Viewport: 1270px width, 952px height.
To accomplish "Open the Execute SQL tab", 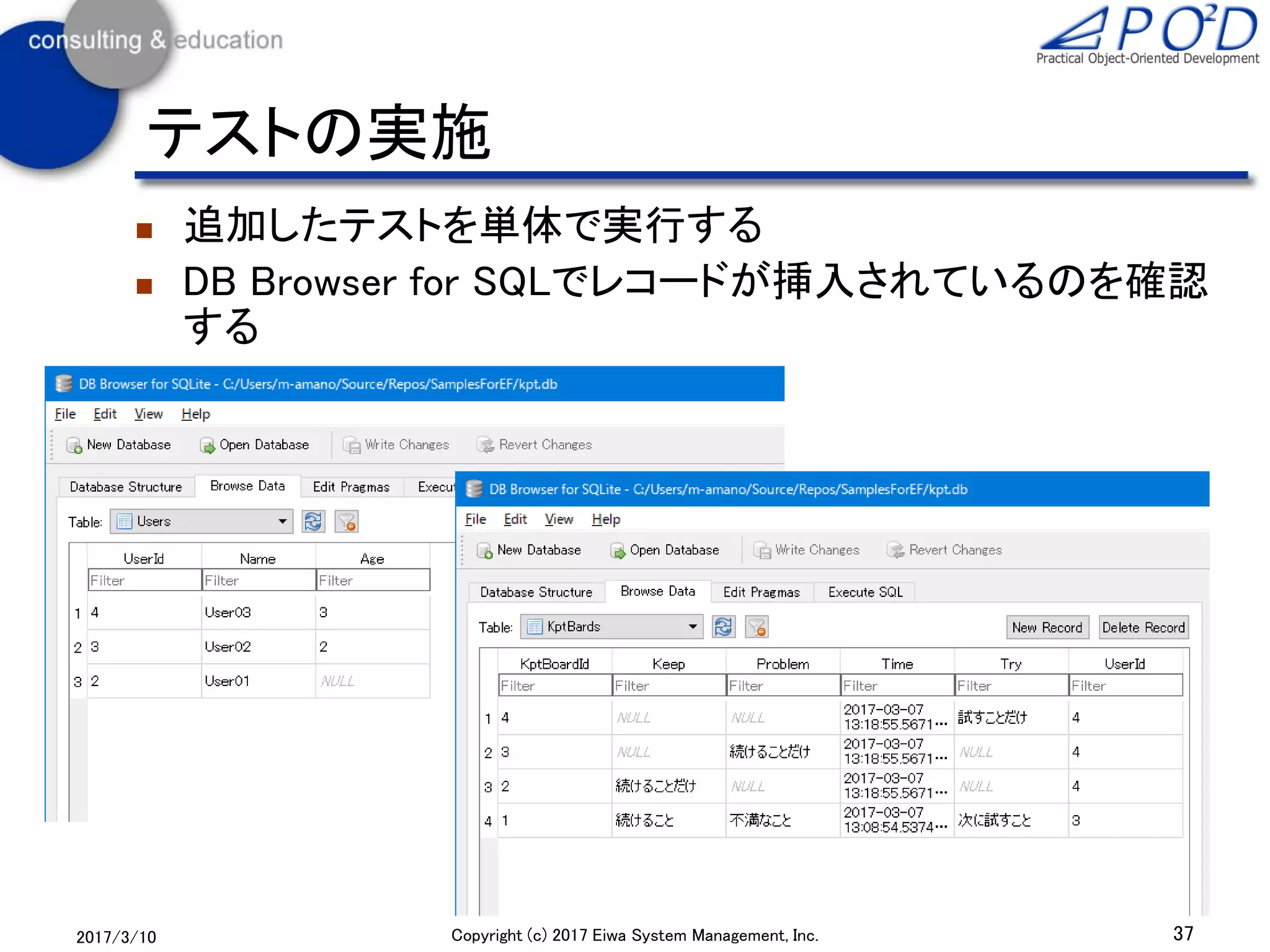I will [865, 593].
